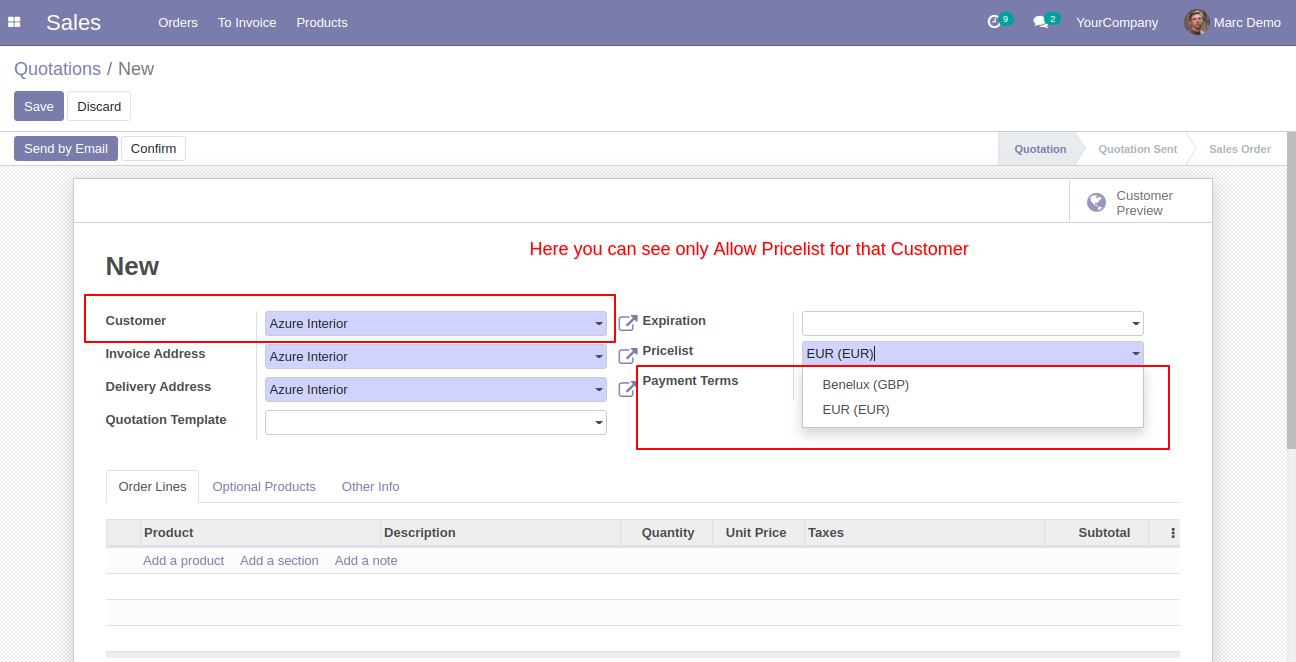Open the To Invoice menu

tap(247, 22)
